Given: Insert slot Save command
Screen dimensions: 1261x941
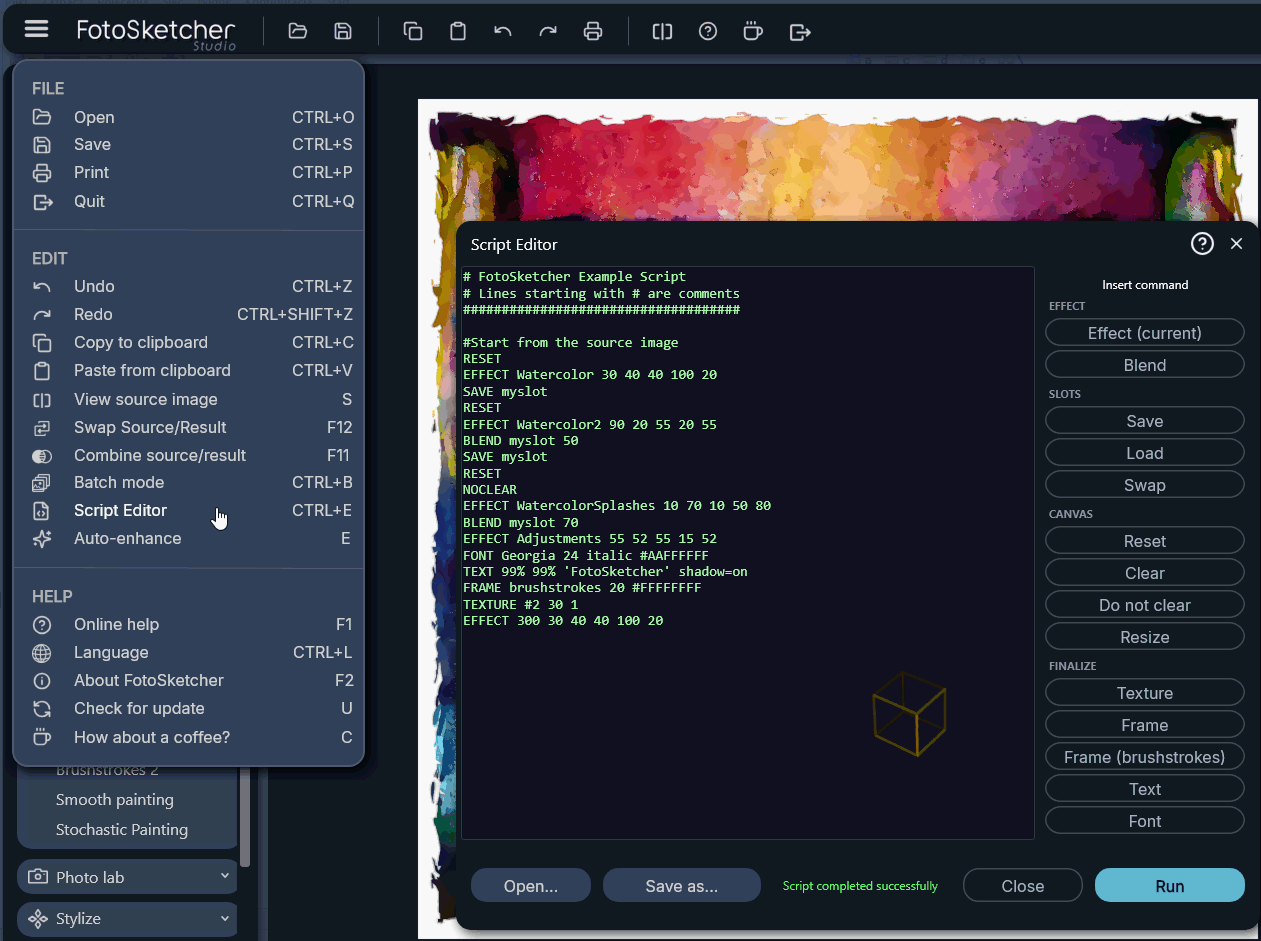Looking at the screenshot, I should pyautogui.click(x=1144, y=421).
